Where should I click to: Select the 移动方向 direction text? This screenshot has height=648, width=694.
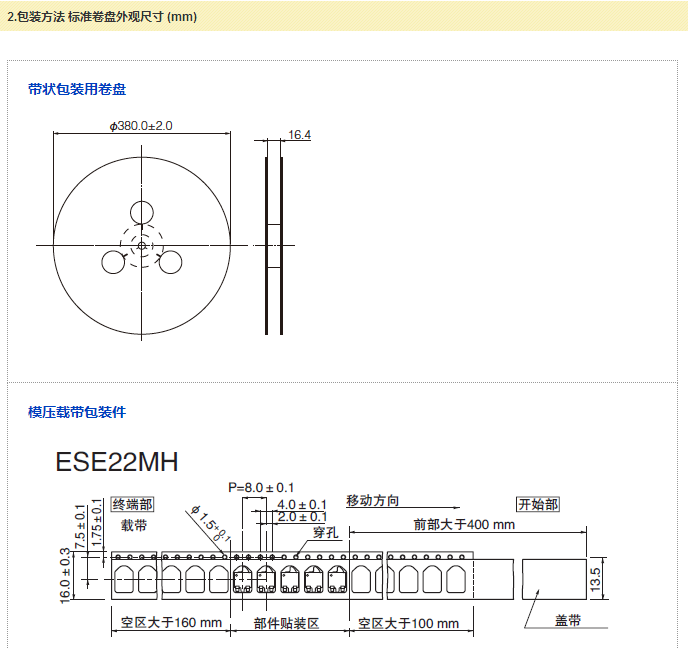tap(373, 500)
